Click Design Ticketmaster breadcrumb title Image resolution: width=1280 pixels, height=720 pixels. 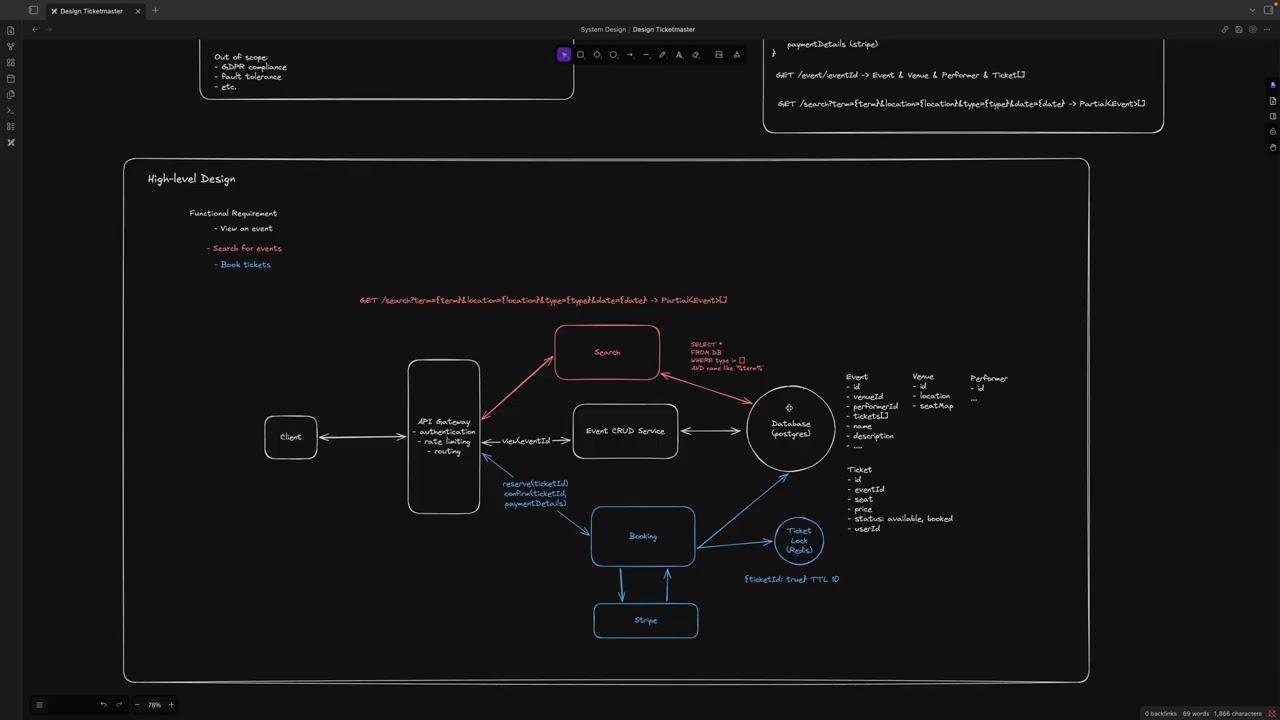point(664,29)
